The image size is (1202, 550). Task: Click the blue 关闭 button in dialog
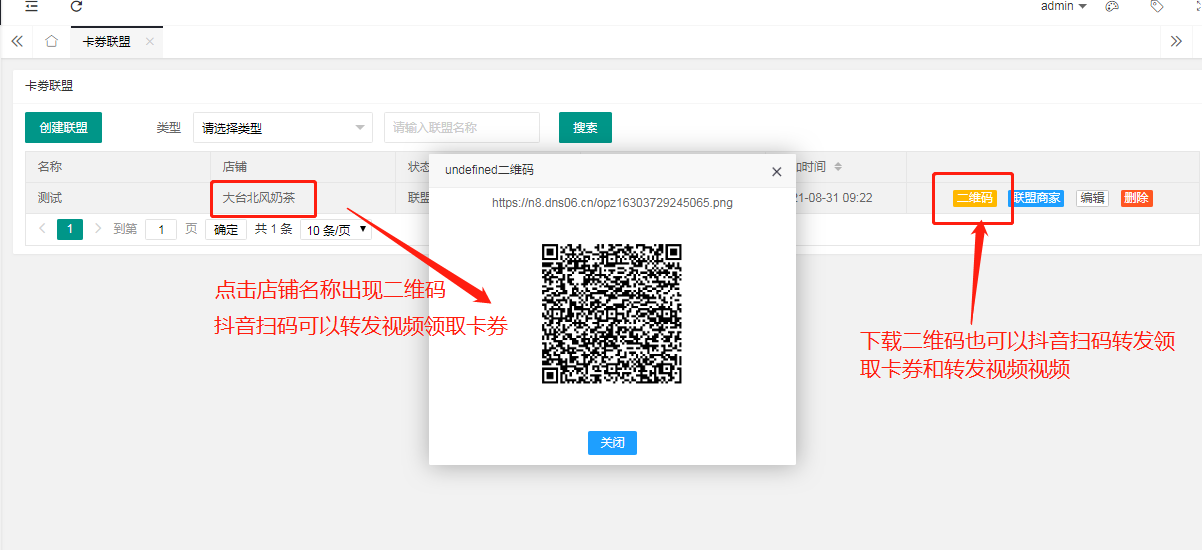[x=612, y=443]
